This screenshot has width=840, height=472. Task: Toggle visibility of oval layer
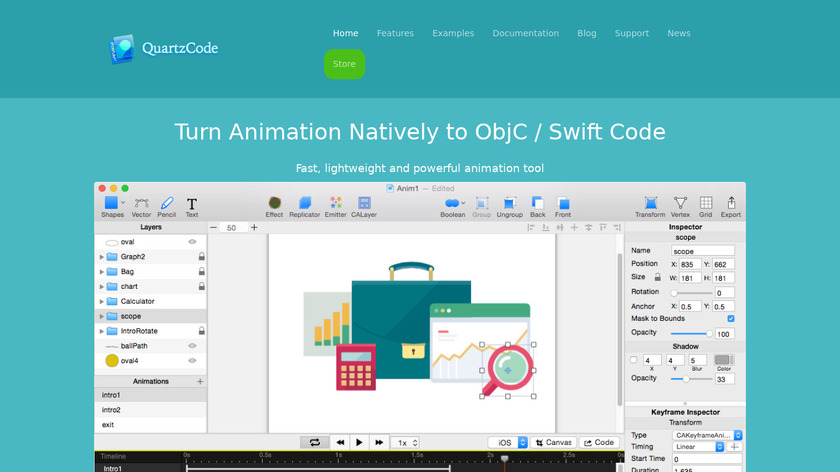192,242
